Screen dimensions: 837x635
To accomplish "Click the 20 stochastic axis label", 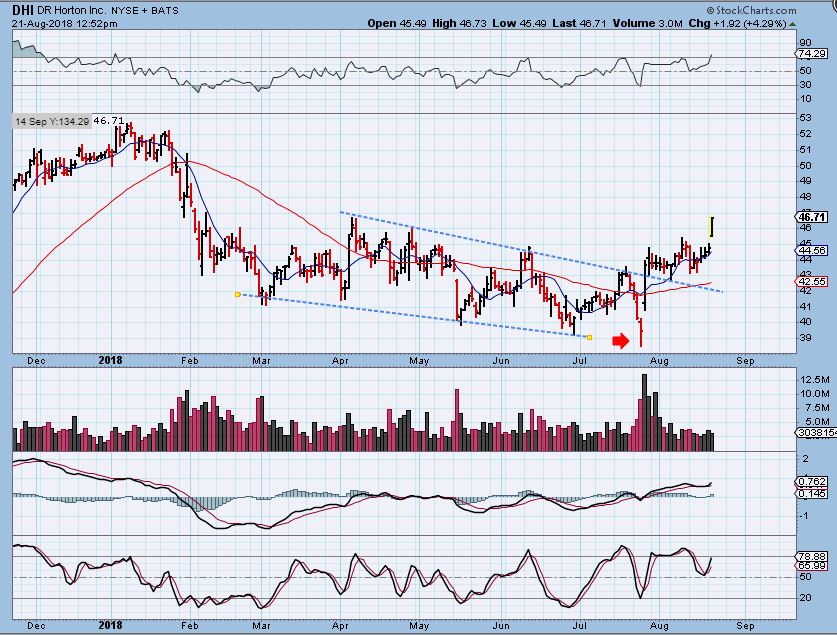I will (x=806, y=598).
